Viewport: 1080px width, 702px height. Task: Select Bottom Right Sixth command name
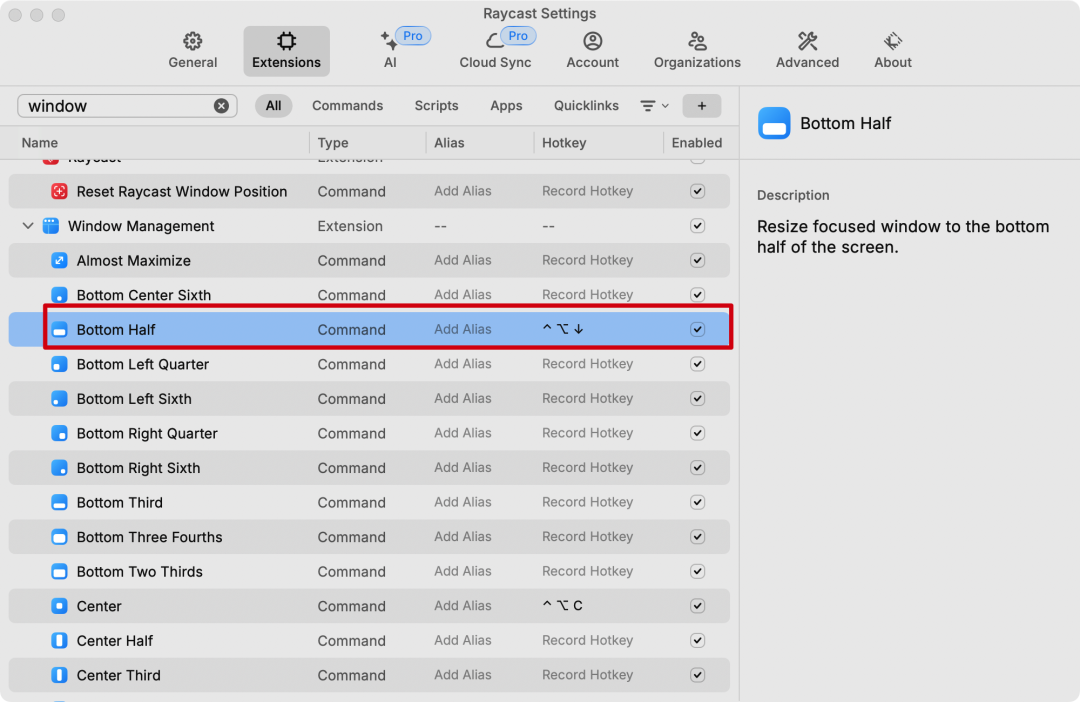coord(138,468)
